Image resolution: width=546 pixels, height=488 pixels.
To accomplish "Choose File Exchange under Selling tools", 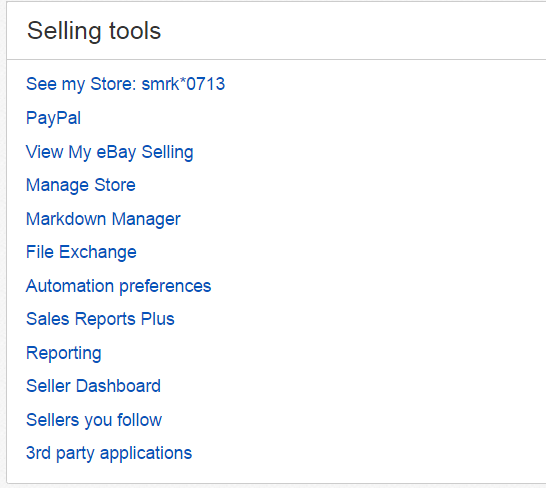I will point(81,252).
